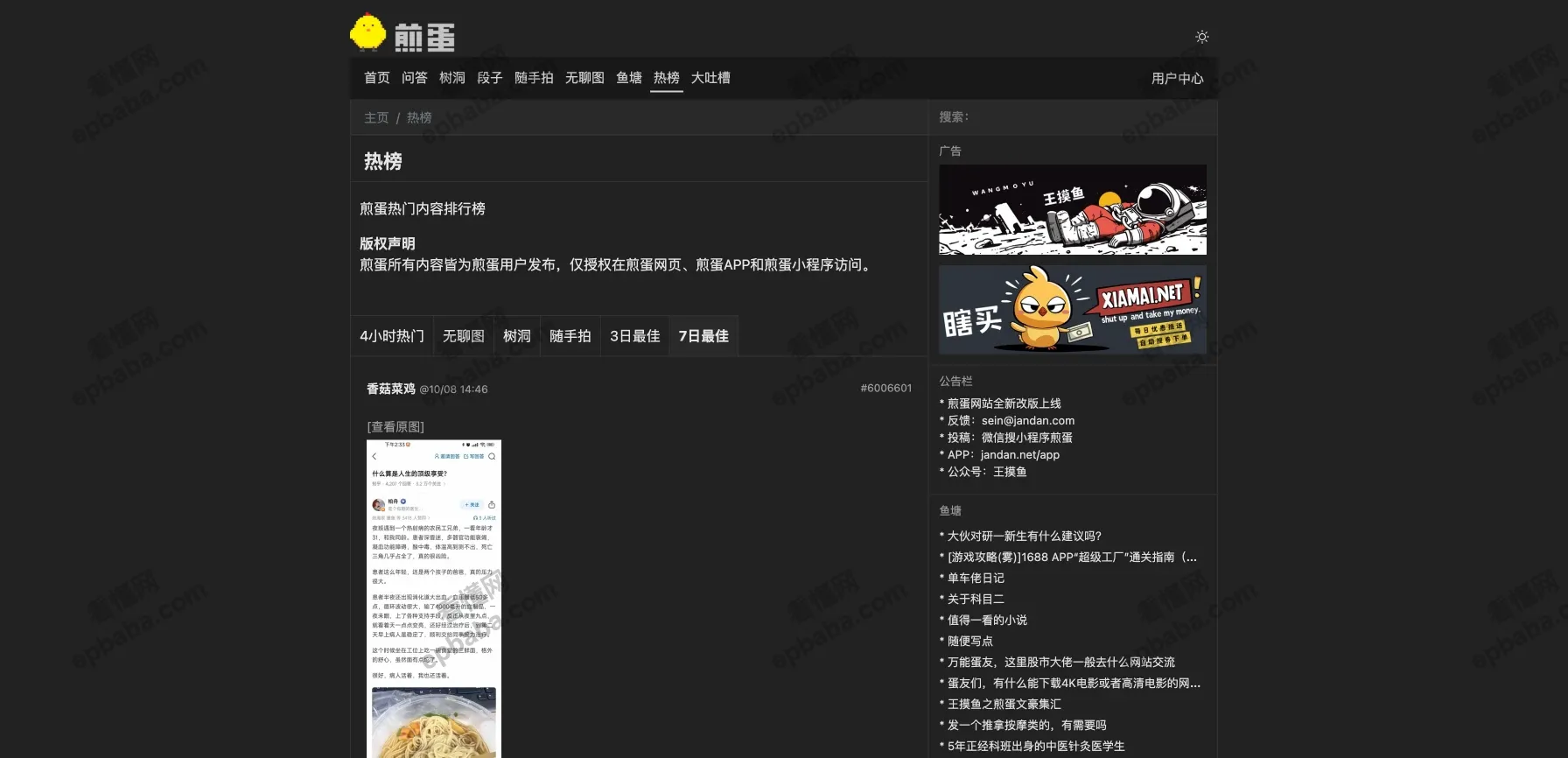Open 王摸鱼 astronaut ad banner
Viewport: 1568px width, 758px height.
coord(1073,209)
